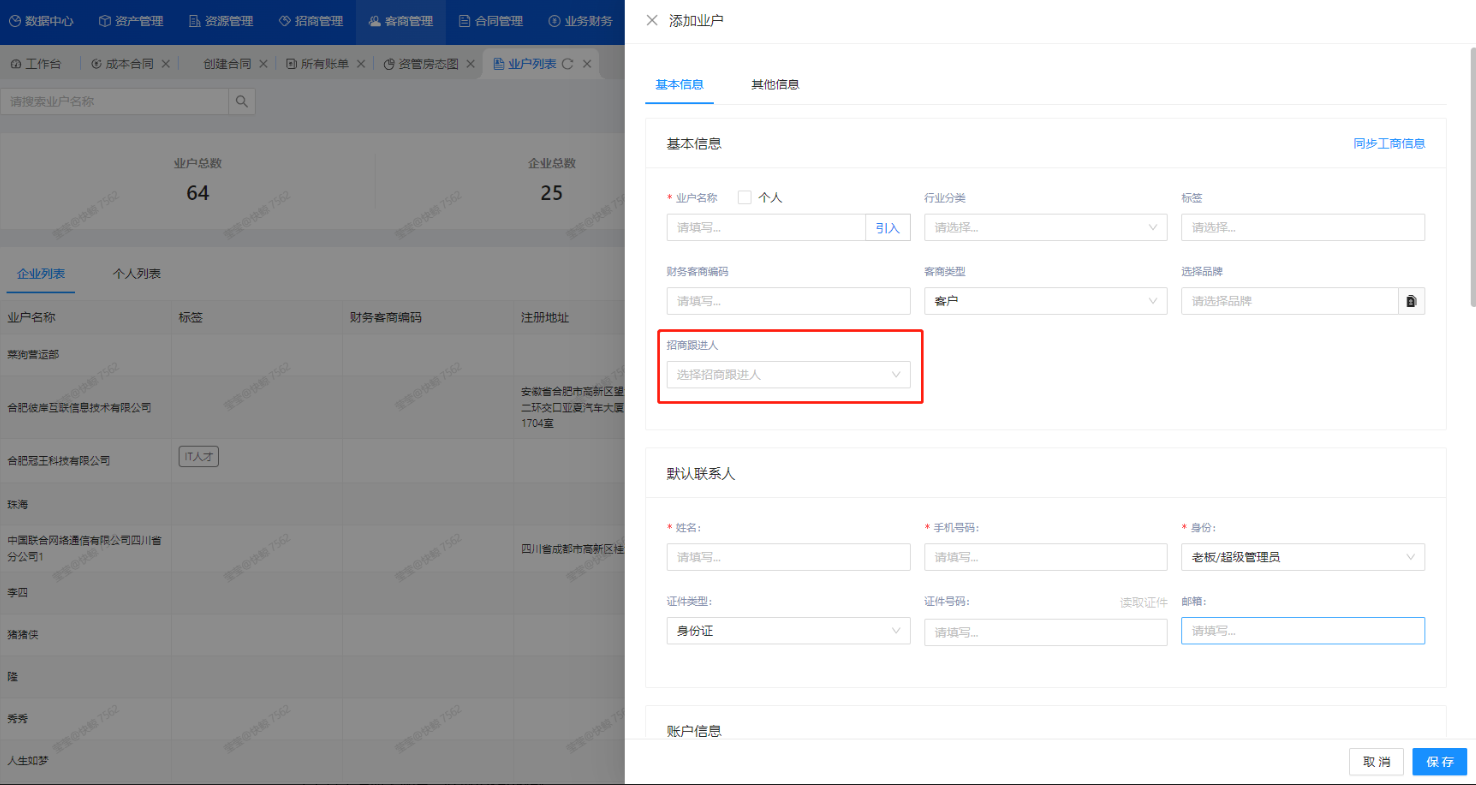The width and height of the screenshot is (1476, 785).
Task: Focus the 手机号码 input field
Action: (1045, 557)
